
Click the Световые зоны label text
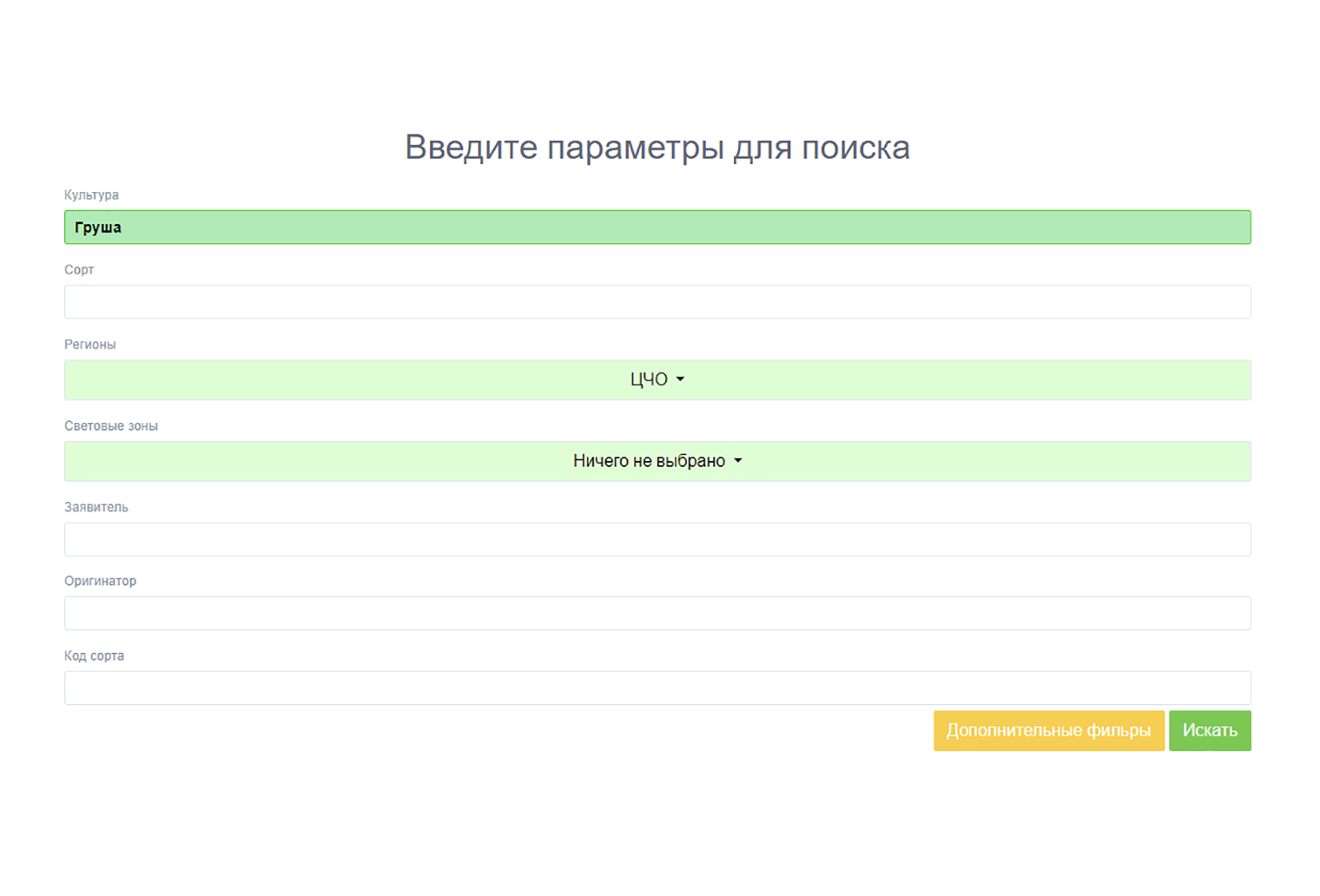[x=111, y=426]
